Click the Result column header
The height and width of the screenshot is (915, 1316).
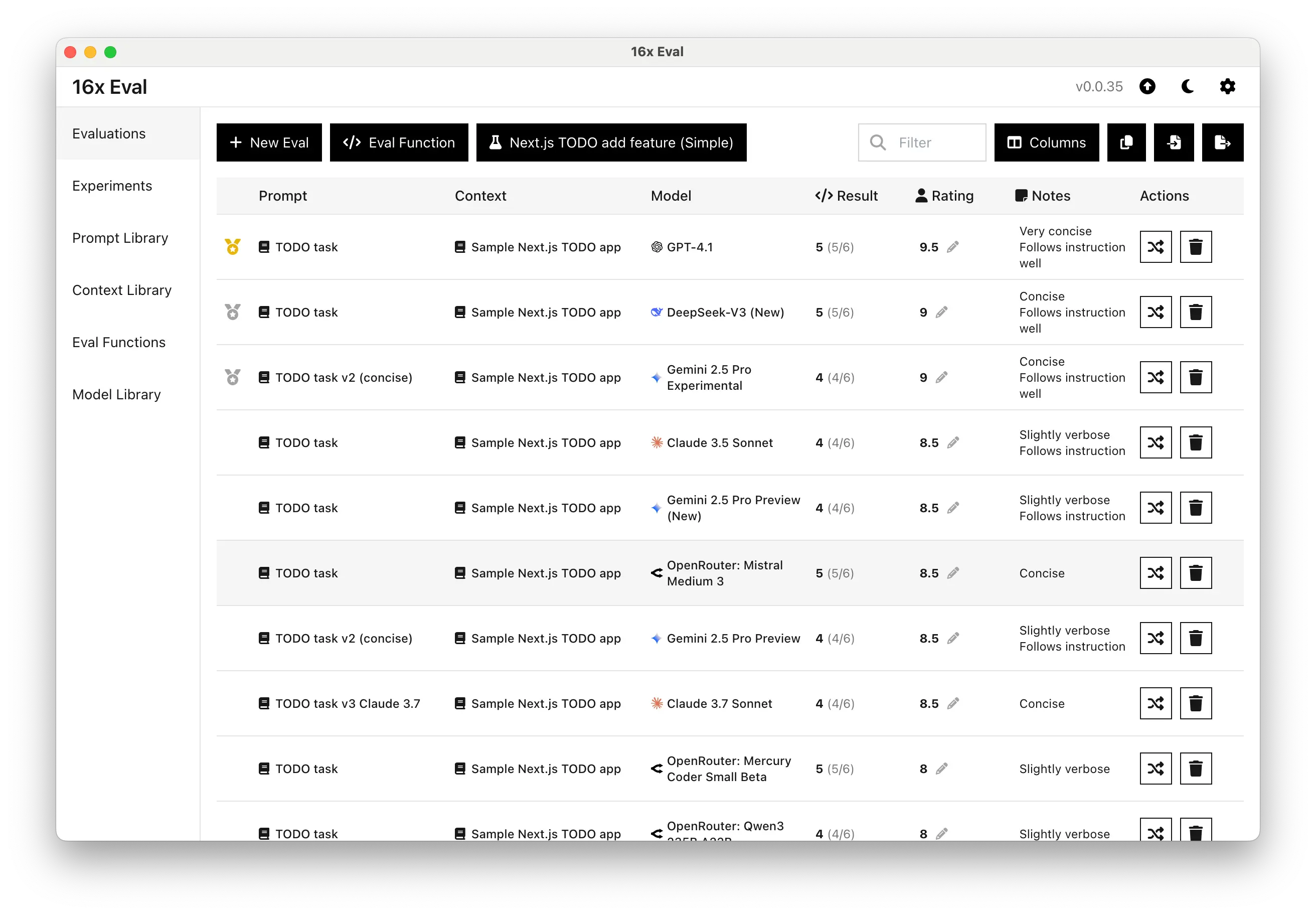point(846,196)
